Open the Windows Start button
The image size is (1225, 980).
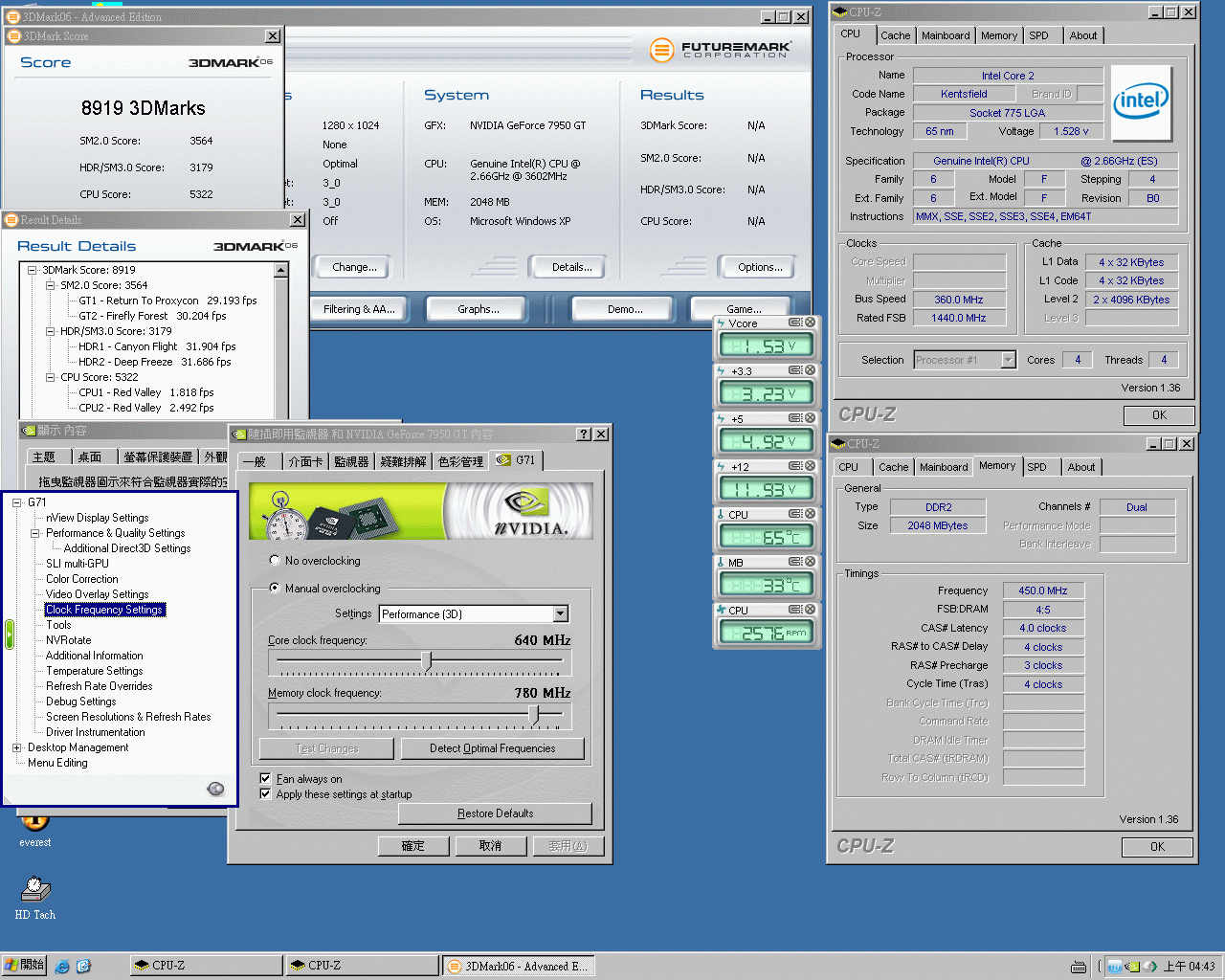click(x=24, y=966)
